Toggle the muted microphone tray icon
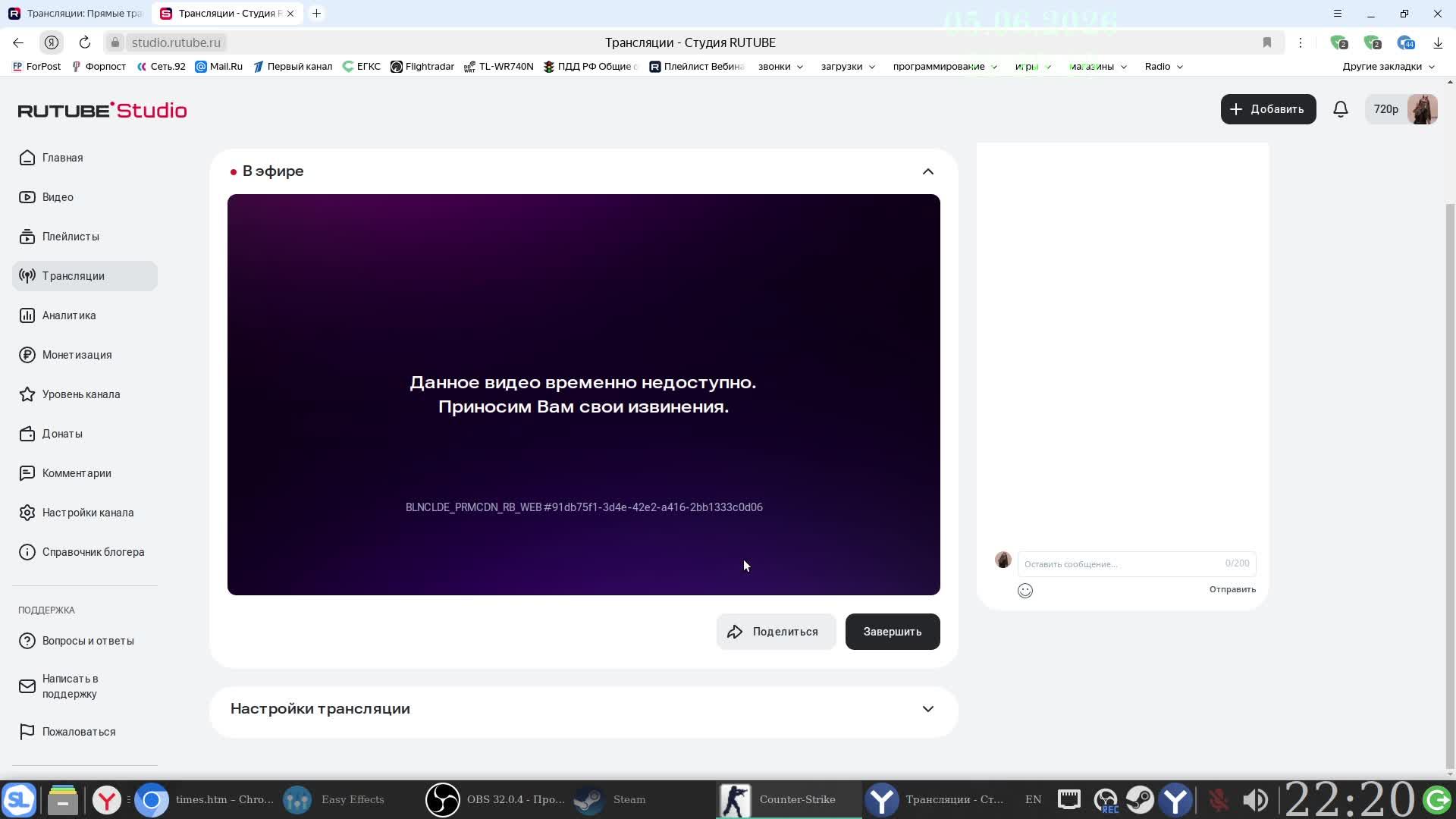1456x819 pixels. pyautogui.click(x=1219, y=799)
